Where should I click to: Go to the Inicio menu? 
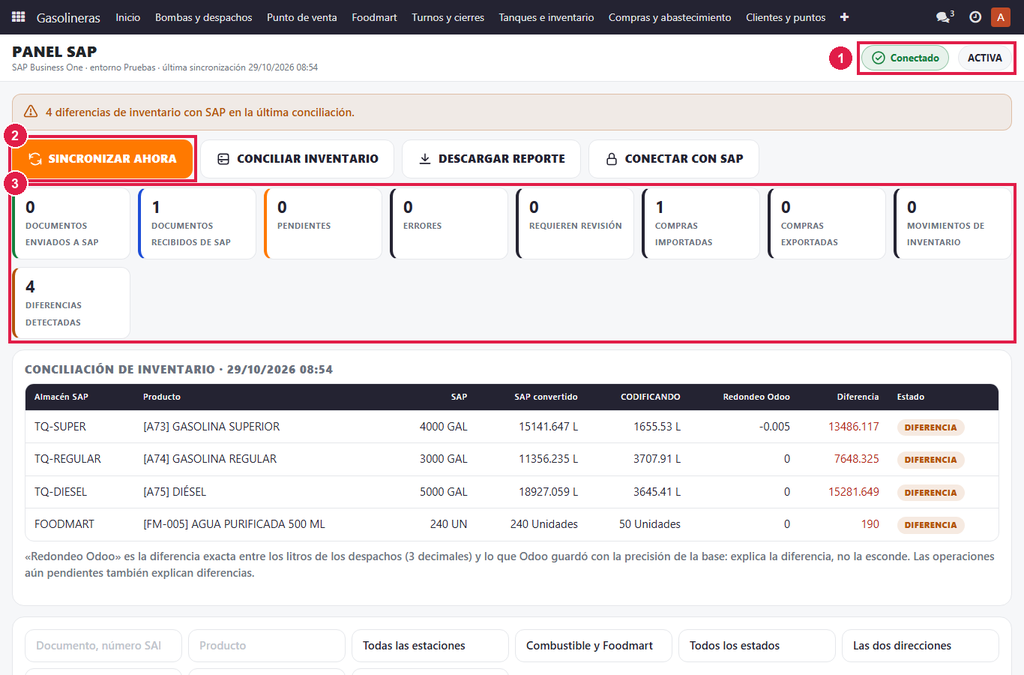coord(128,18)
